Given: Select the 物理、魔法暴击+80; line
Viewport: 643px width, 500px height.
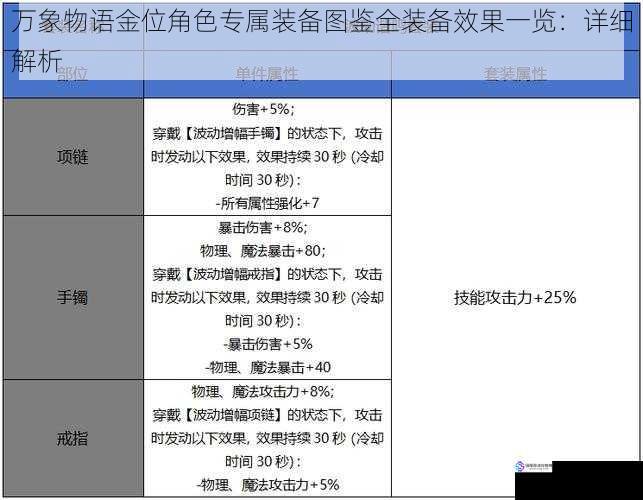Looking at the screenshot, I should point(263,251).
